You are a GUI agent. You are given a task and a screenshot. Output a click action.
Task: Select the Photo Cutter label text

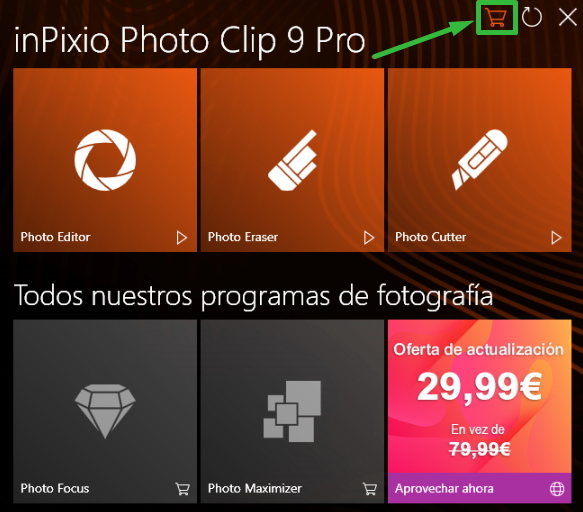tap(431, 237)
